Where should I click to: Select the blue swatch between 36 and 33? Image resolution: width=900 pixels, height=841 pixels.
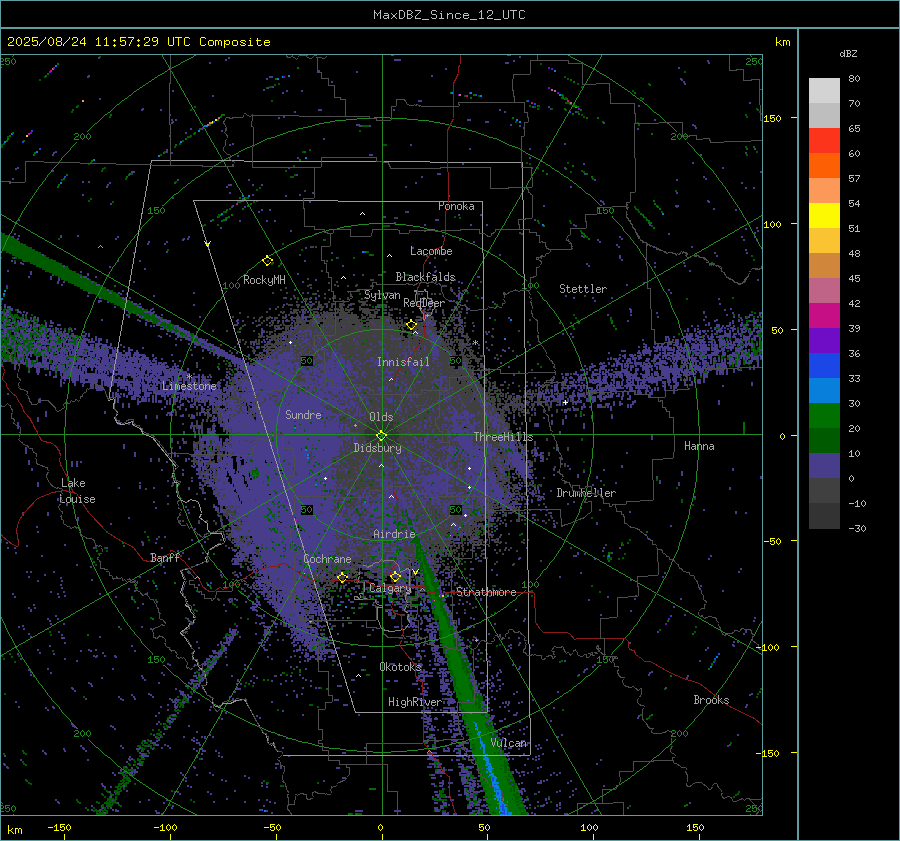[x=824, y=366]
